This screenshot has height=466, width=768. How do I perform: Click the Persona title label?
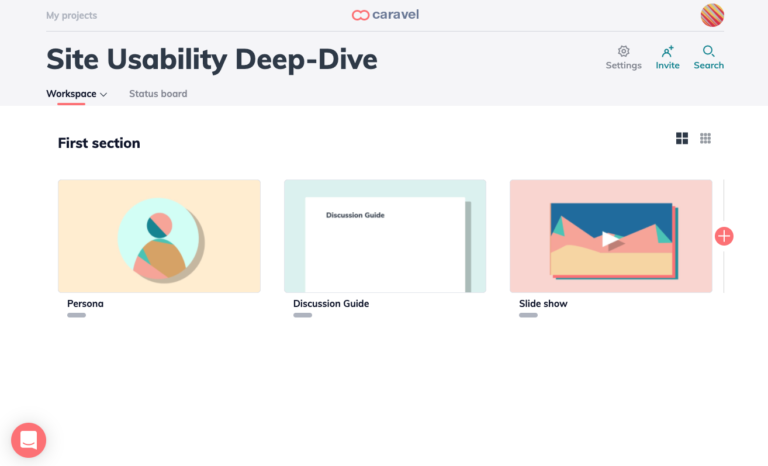point(85,303)
